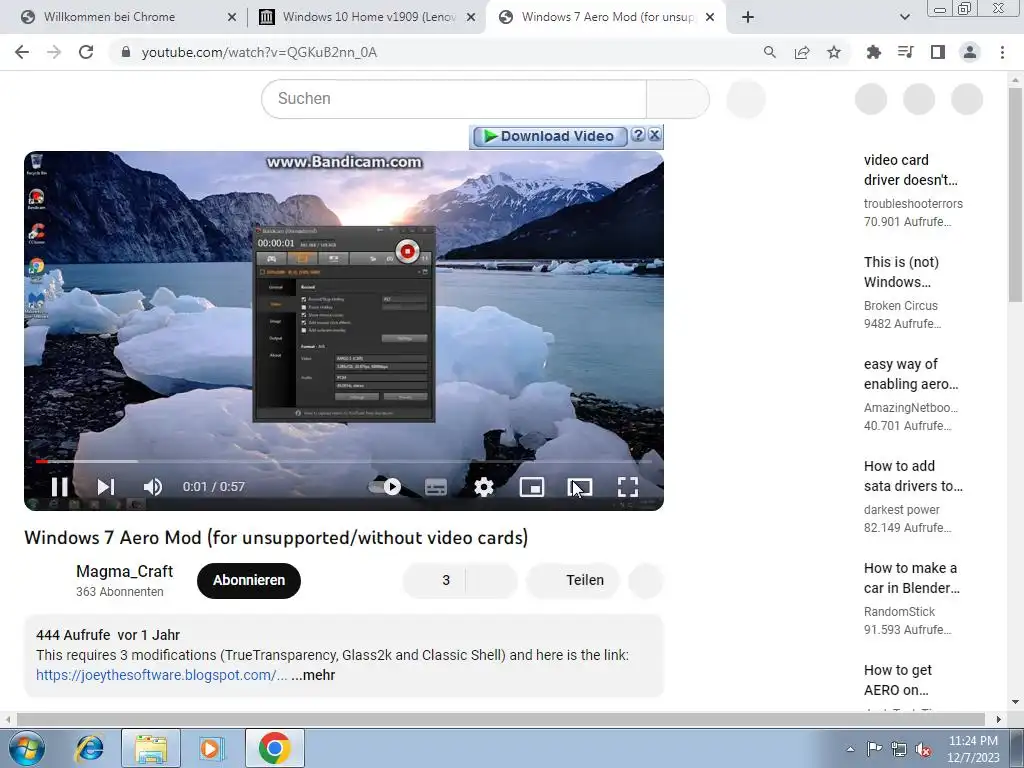The image size is (1024, 768).
Task: Open the player settings gear
Action: (483, 487)
